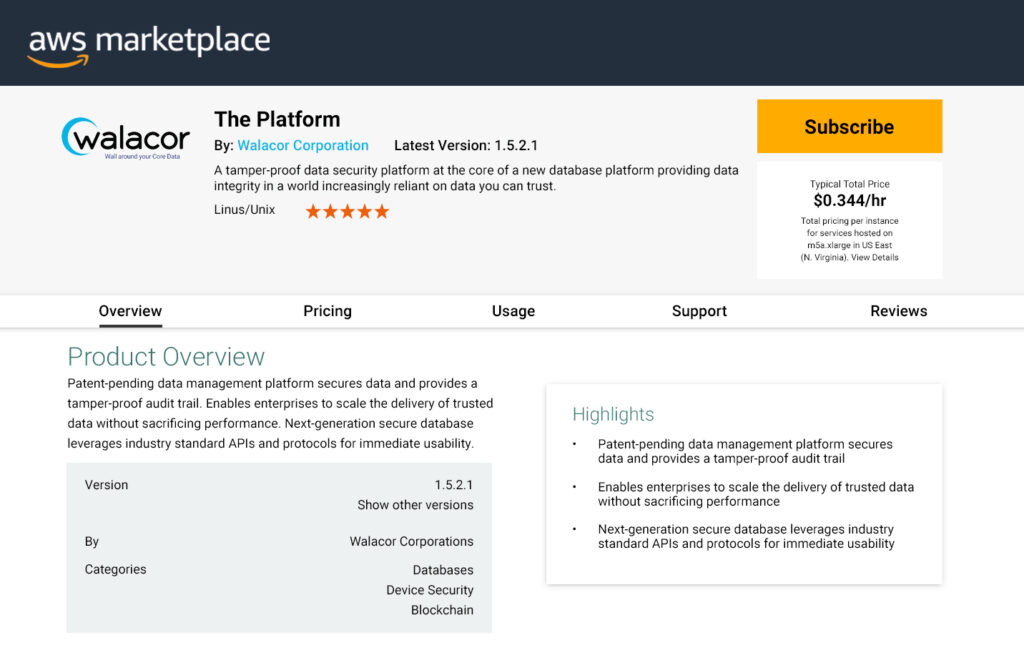
Task: Select the Overview tab
Action: point(130,311)
